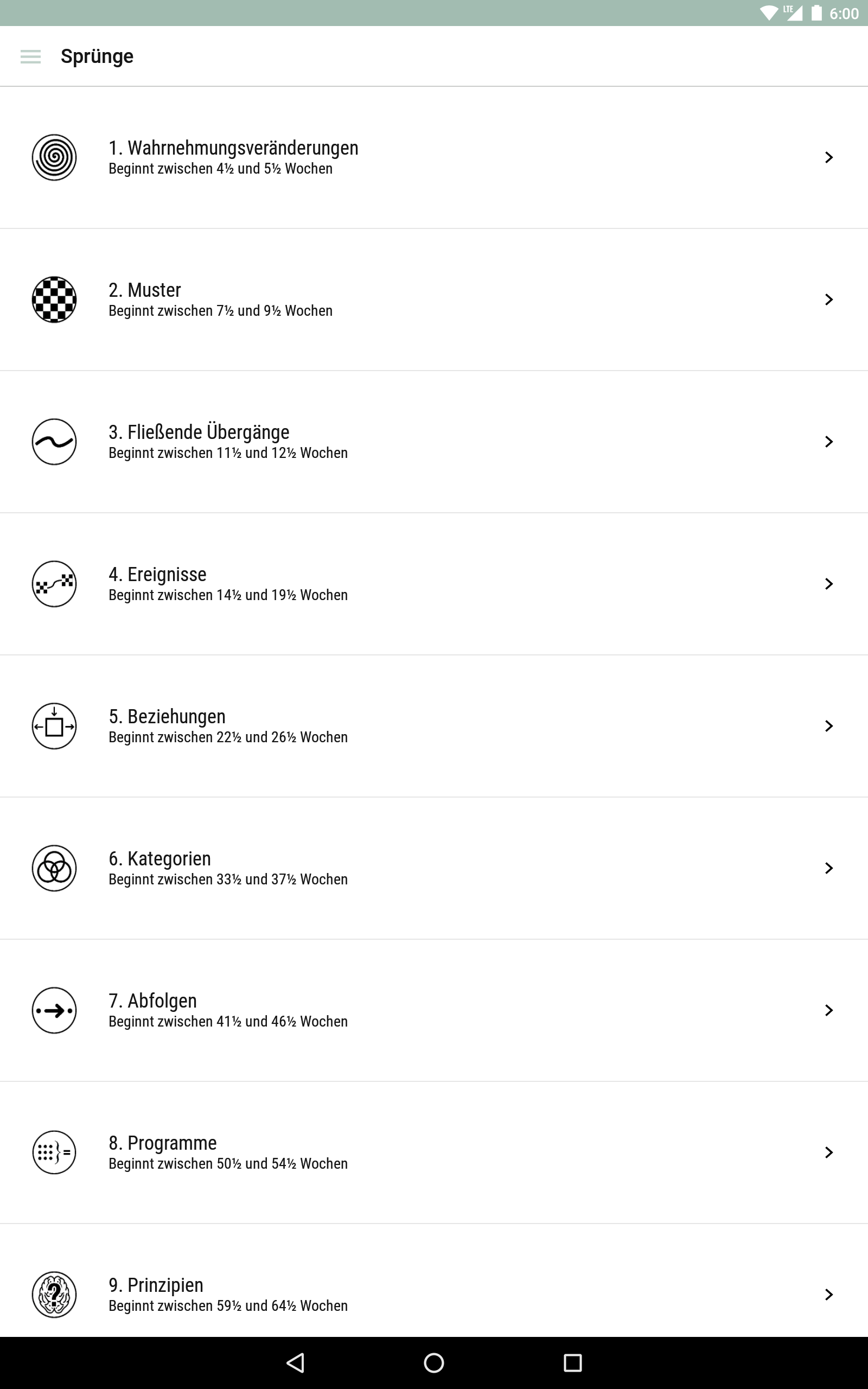This screenshot has width=868, height=1389.
Task: Open the Prinzipien chevron arrow
Action: (828, 1294)
